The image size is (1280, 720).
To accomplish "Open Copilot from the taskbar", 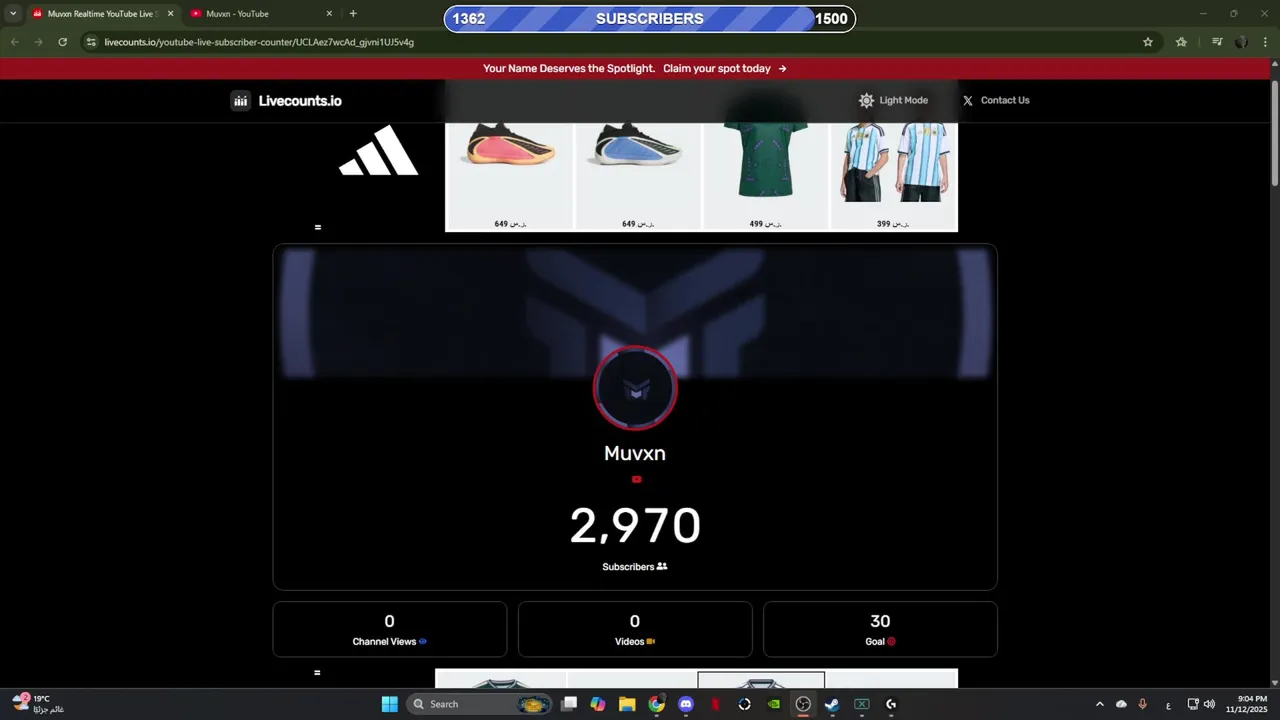I will pos(598,704).
